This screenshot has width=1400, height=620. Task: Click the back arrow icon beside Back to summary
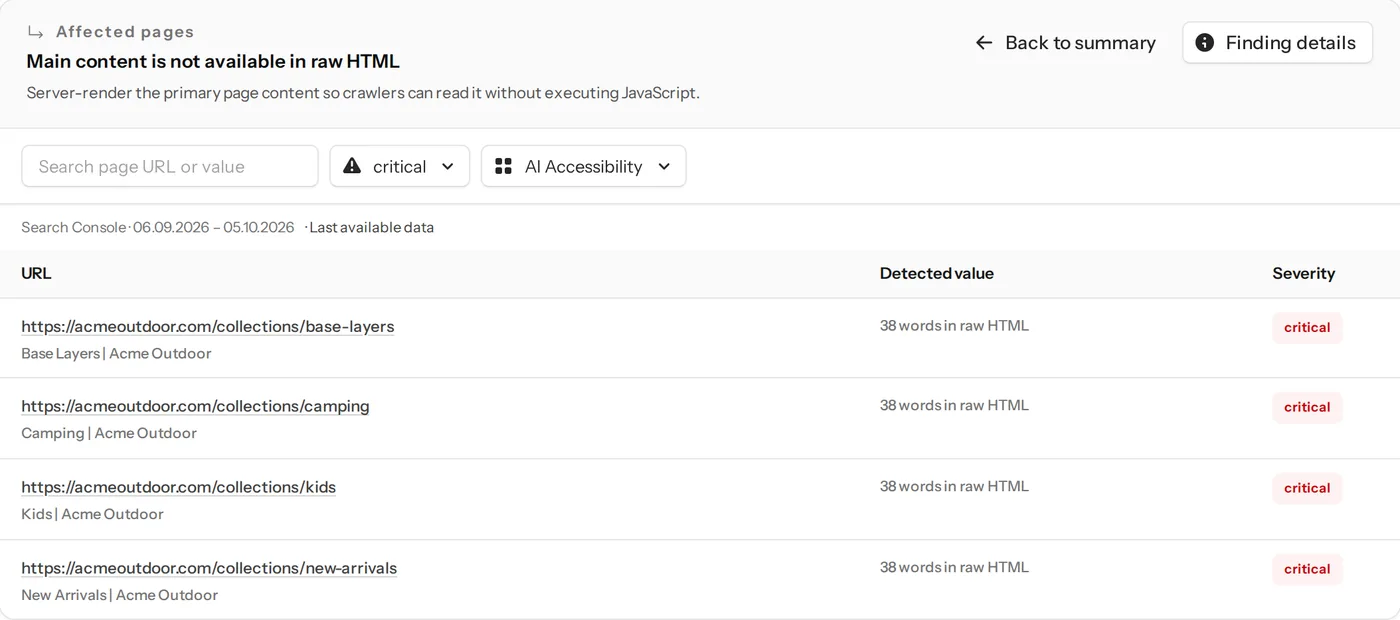pyautogui.click(x=984, y=42)
